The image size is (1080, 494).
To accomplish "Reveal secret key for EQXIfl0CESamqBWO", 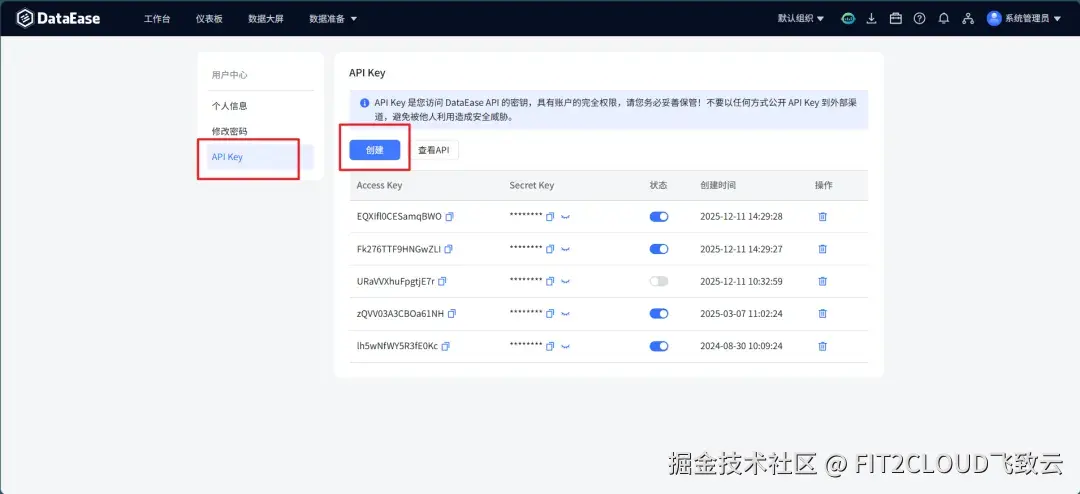I will coord(565,216).
